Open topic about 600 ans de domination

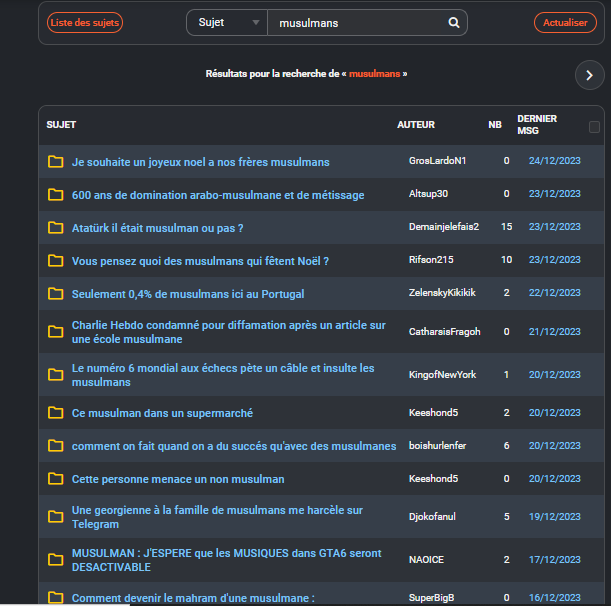tap(218, 195)
